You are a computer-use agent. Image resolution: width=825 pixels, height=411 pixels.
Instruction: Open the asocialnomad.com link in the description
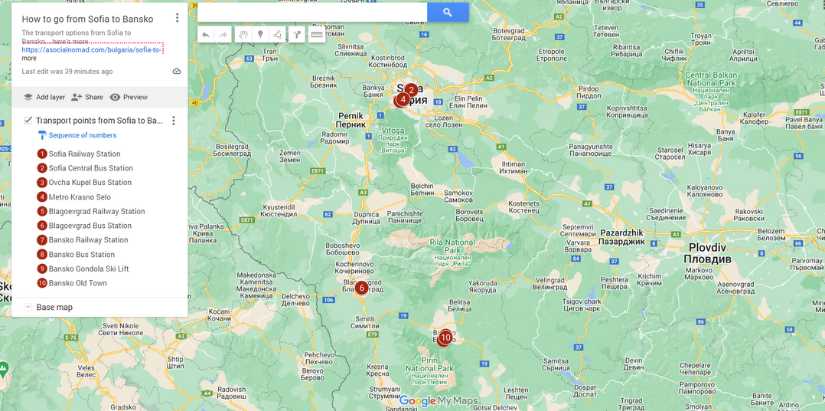tap(92, 49)
